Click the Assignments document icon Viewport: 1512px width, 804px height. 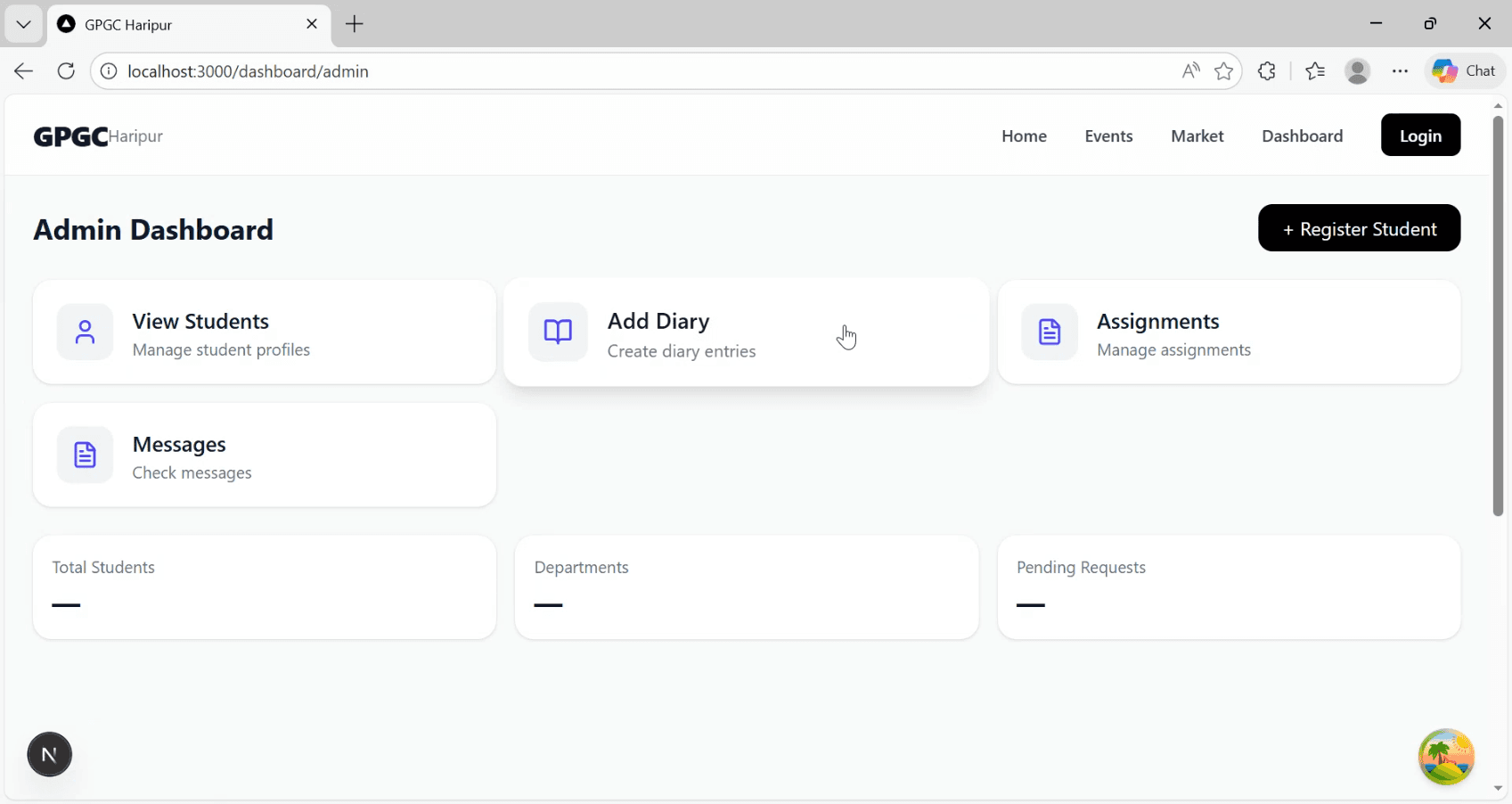click(x=1050, y=332)
